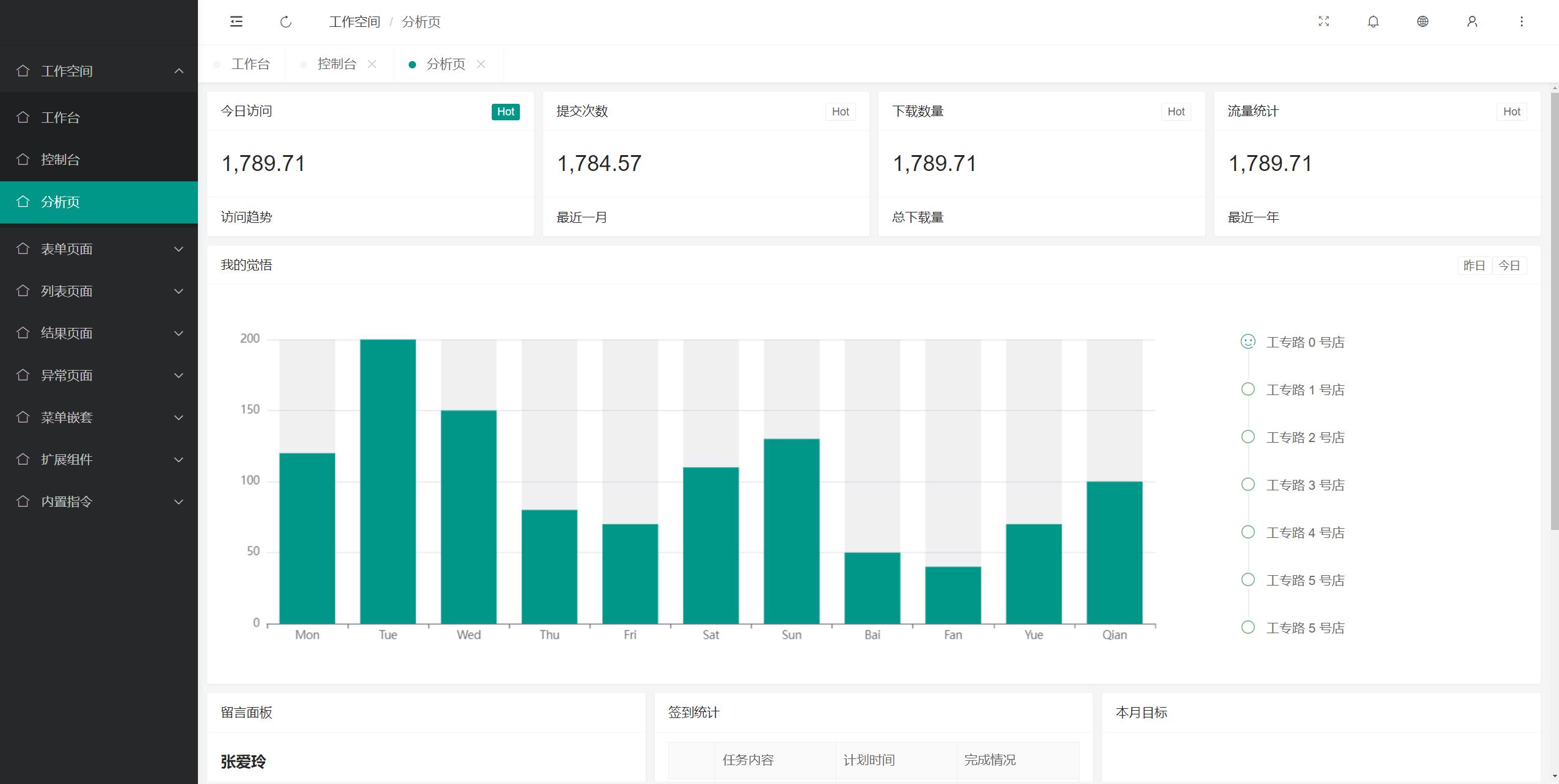Open language switch globe icon
This screenshot has height=784, width=1559.
tap(1423, 22)
